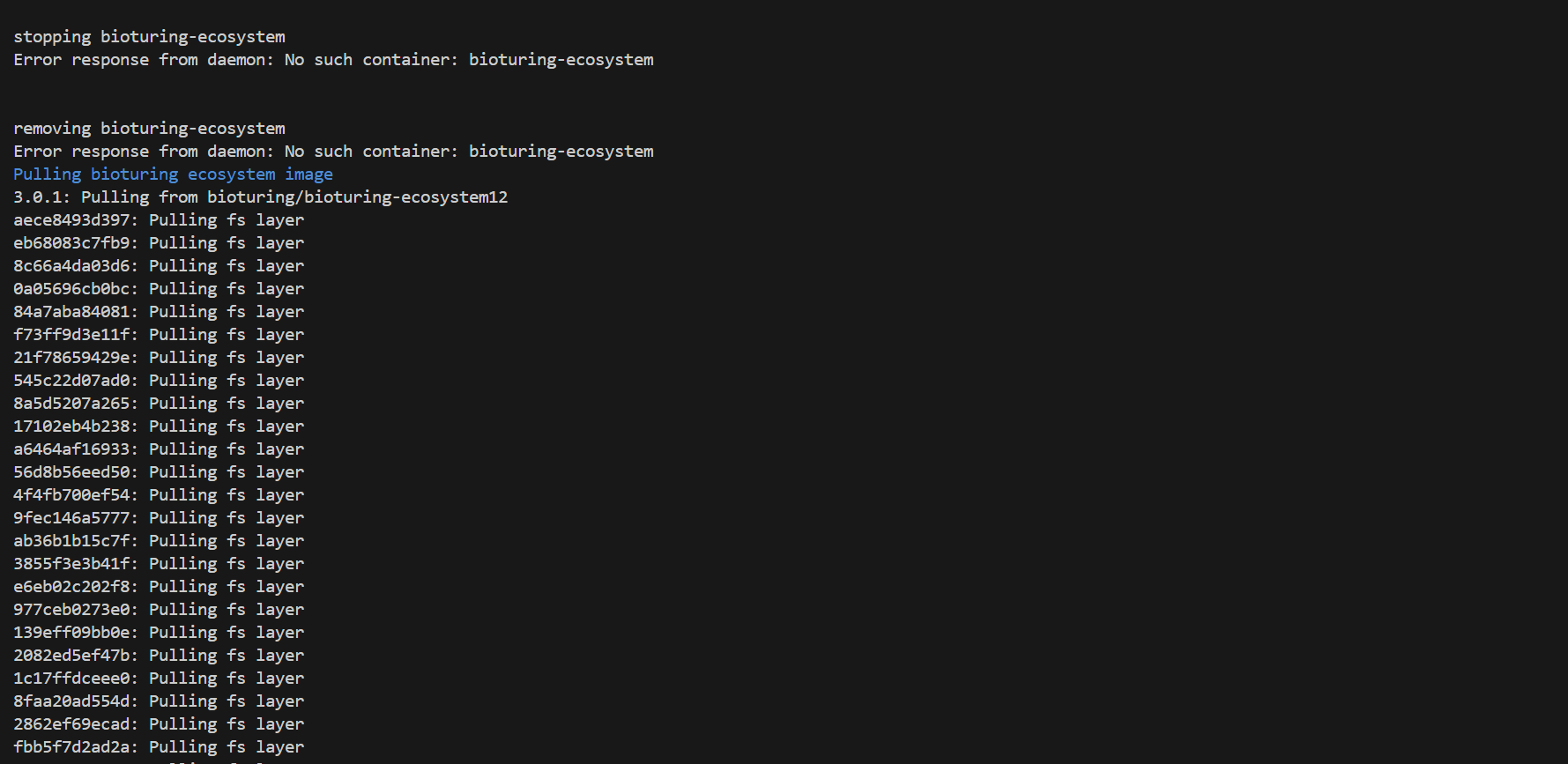Click layer line 9fec146a5777
Screen dimensions: 1568x764
pyautogui.click(x=159, y=518)
